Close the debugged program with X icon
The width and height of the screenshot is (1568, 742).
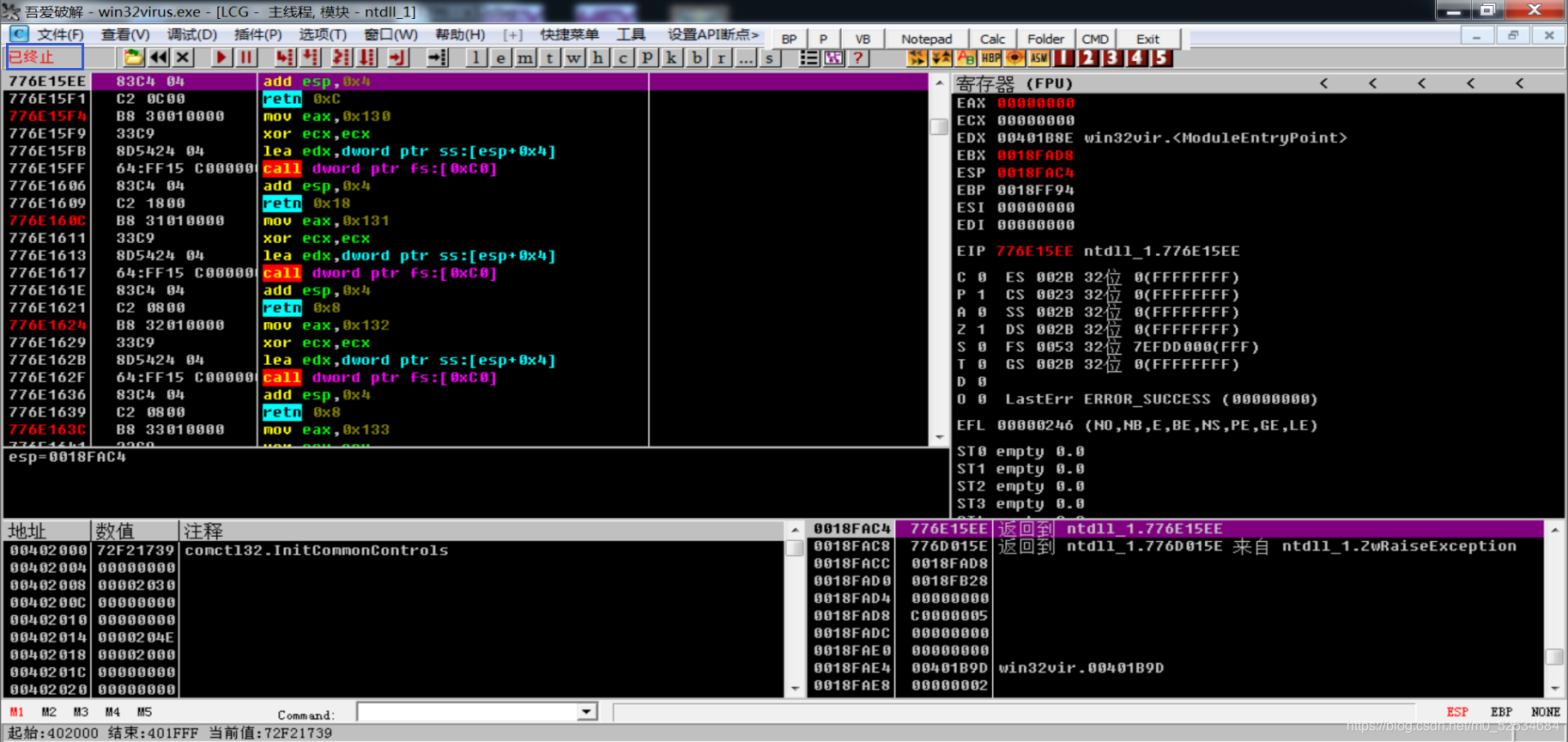(x=183, y=58)
